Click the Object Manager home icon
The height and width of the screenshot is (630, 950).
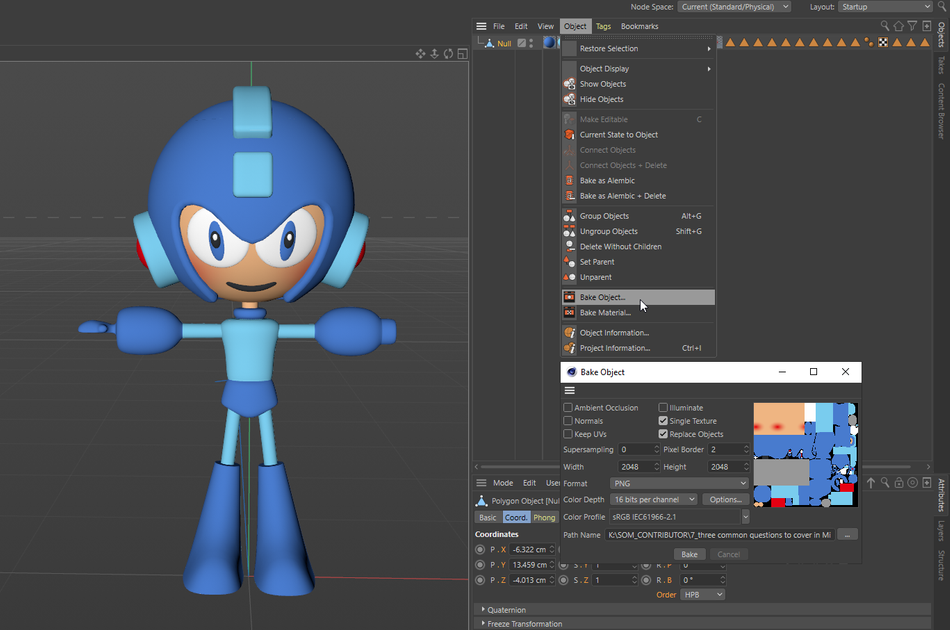[x=899, y=26]
